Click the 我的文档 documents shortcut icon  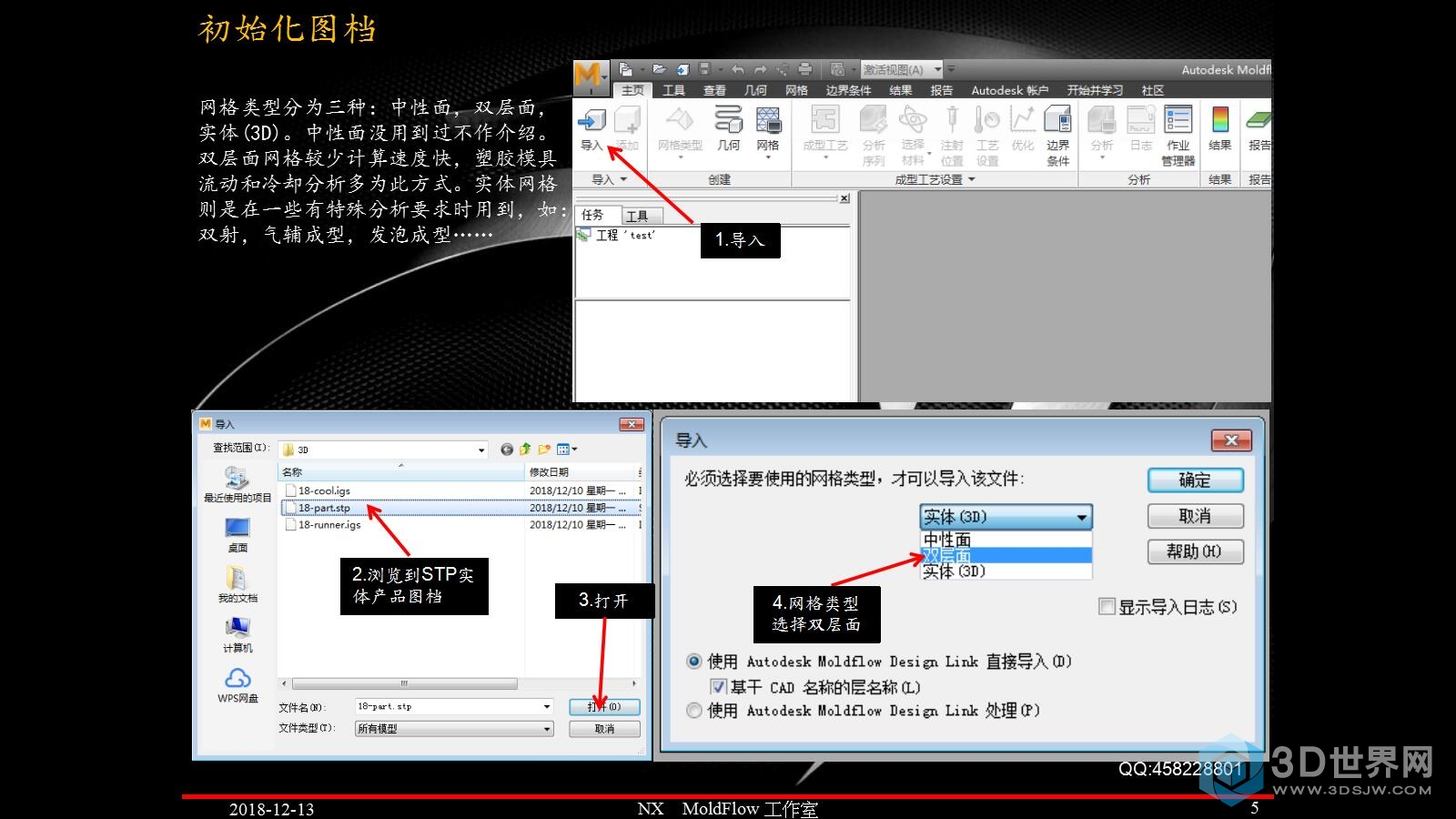237,578
